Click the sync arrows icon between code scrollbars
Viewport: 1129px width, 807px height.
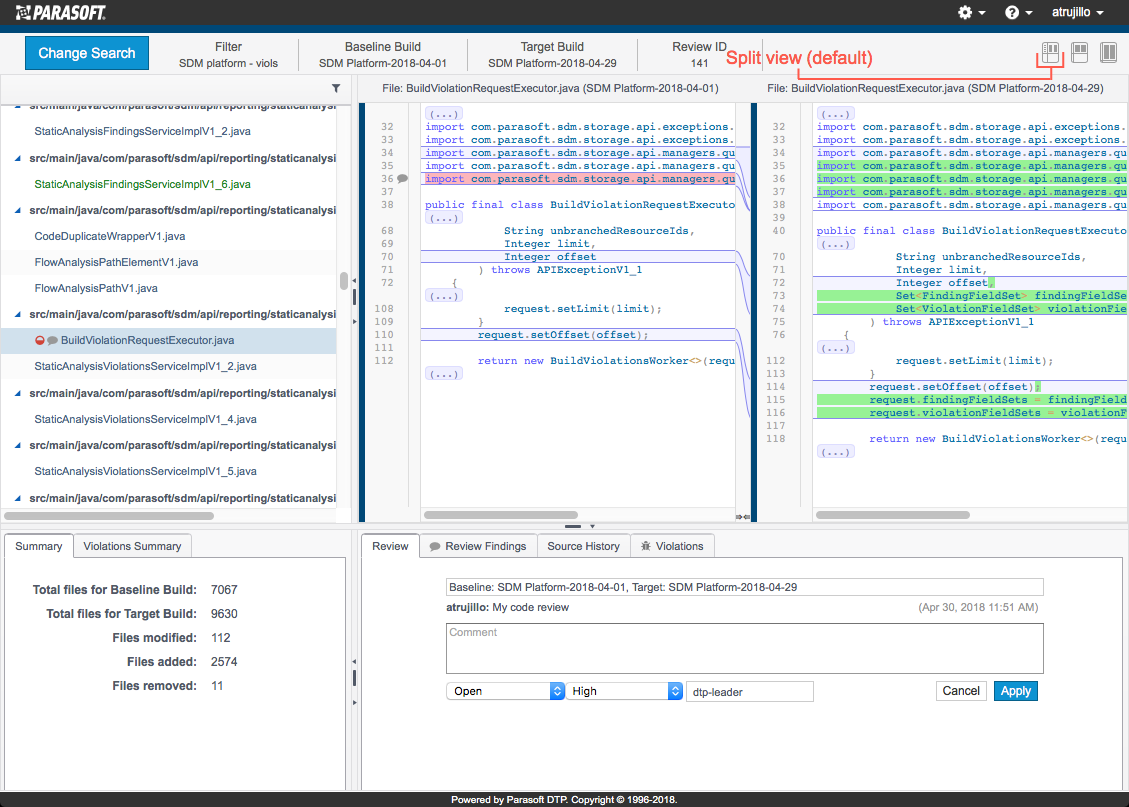point(743,517)
